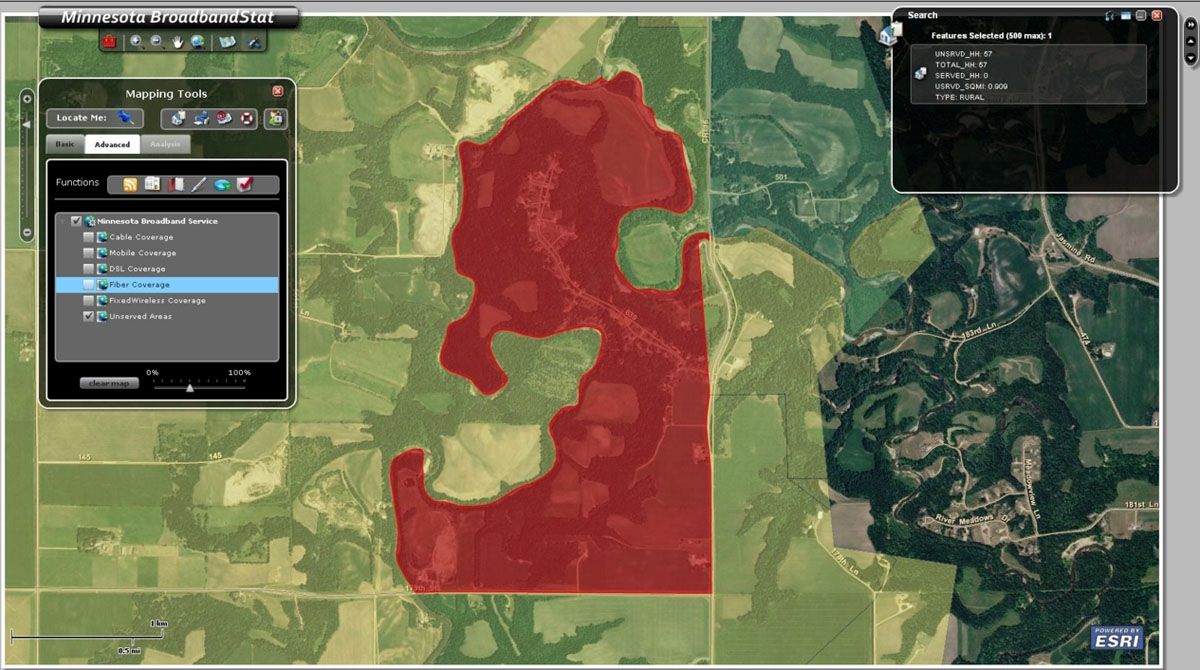Click the clear map button
The image size is (1200, 670).
coord(109,383)
